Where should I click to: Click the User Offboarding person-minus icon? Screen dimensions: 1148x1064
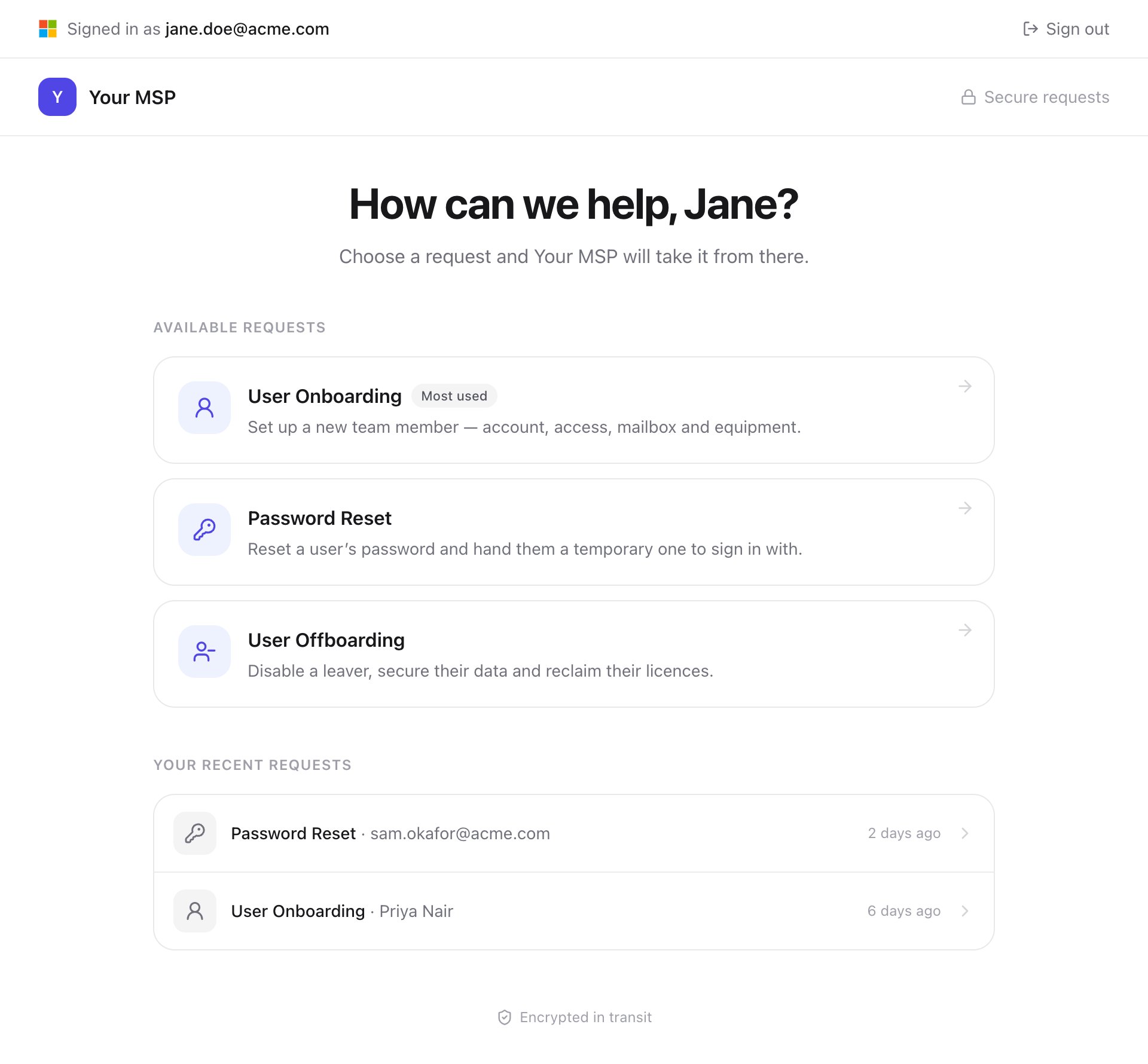click(x=204, y=652)
